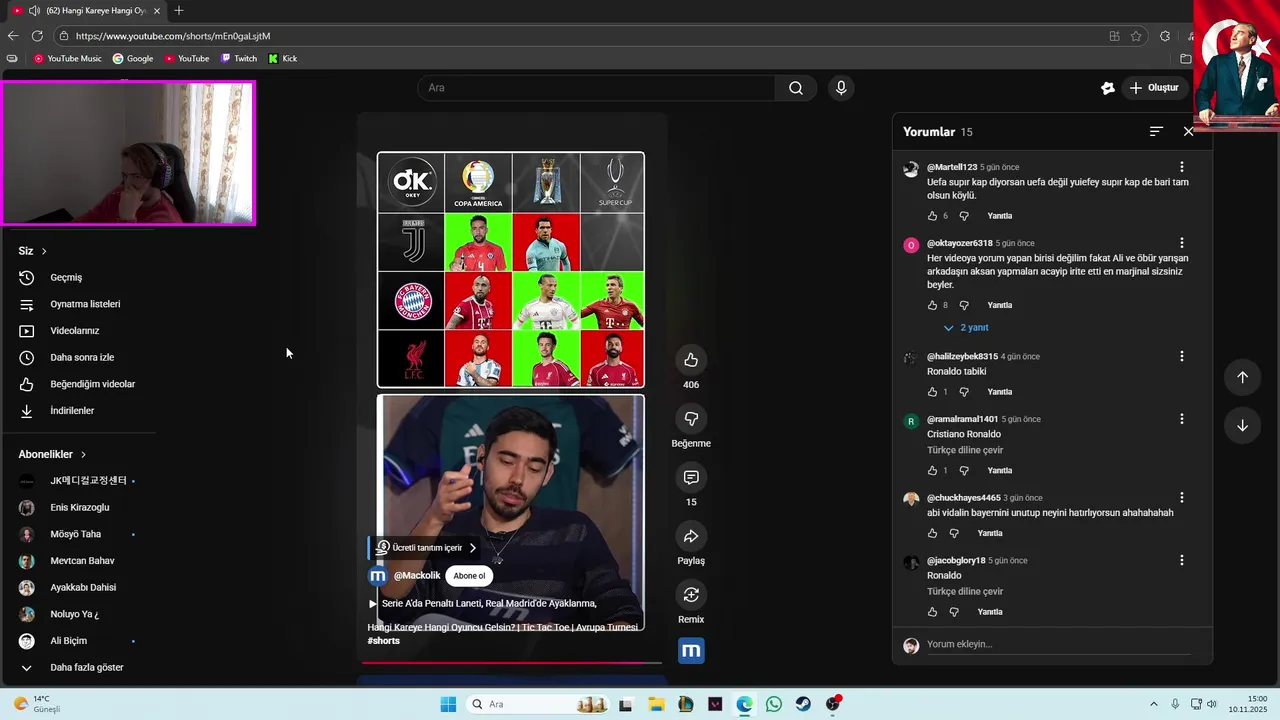The width and height of the screenshot is (1280, 720).
Task: Click Abone ol subscribe button
Action: coord(469,576)
